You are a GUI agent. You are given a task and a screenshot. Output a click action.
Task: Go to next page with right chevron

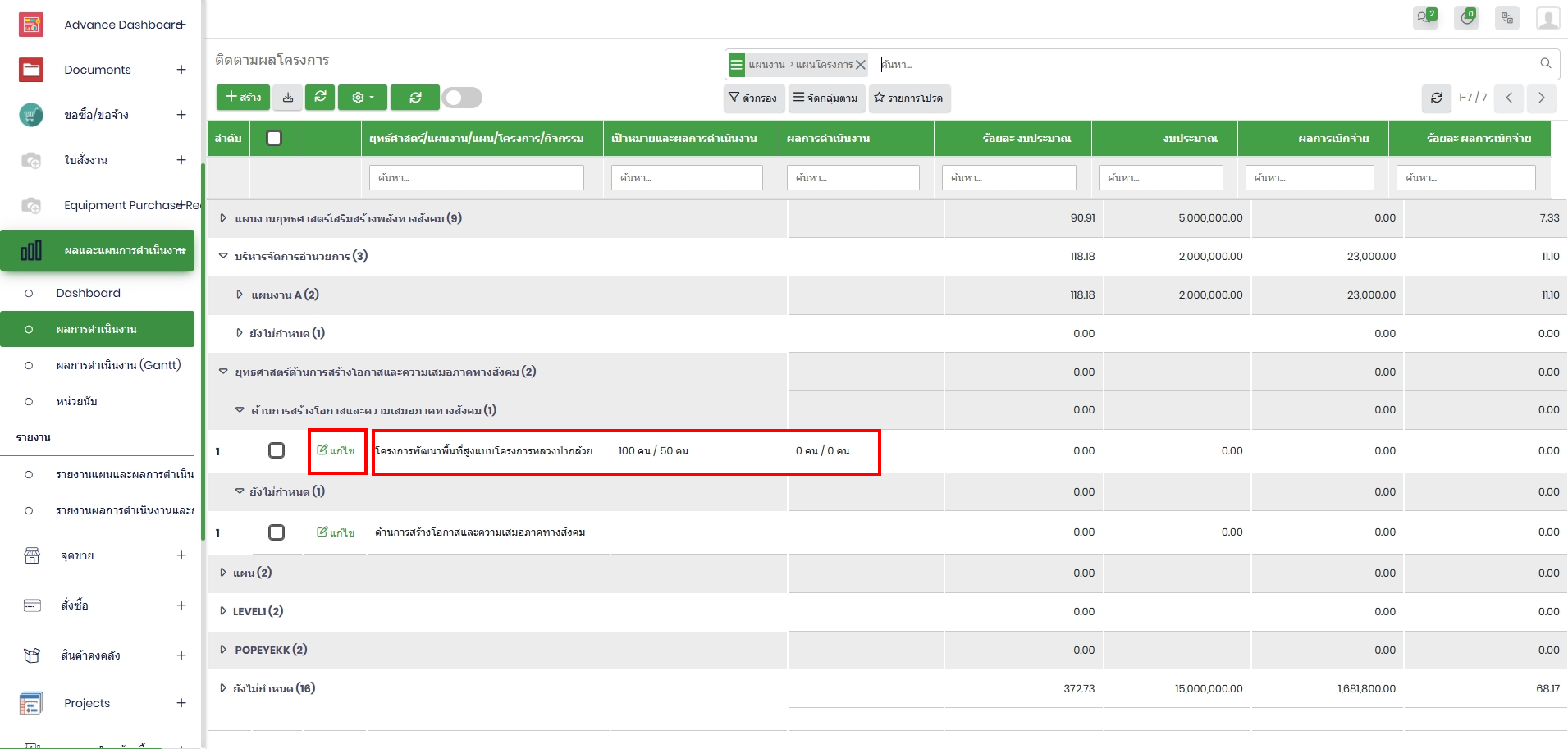[1541, 98]
